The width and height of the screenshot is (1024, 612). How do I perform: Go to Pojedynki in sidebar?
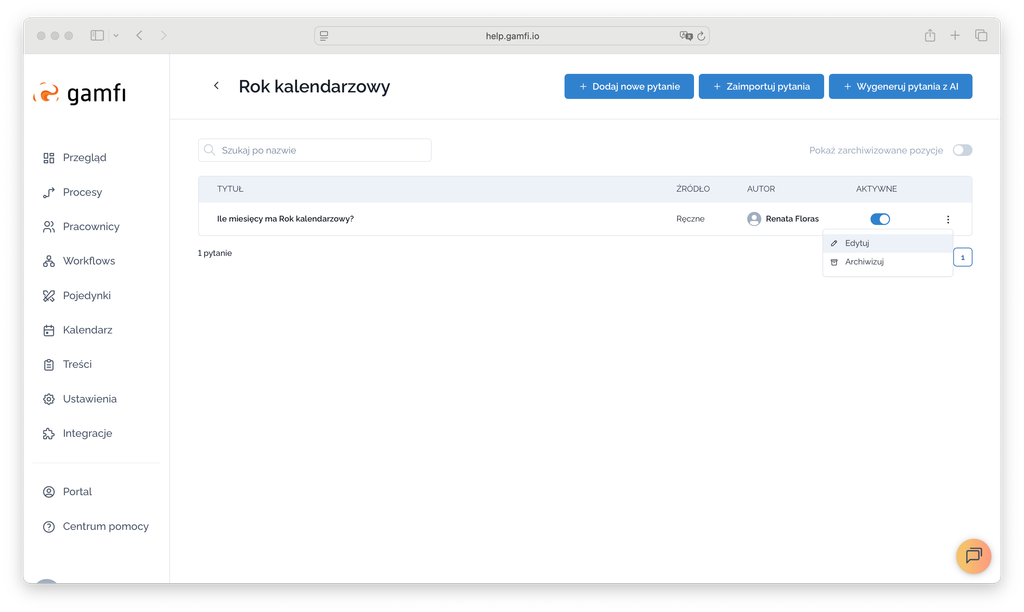86,296
